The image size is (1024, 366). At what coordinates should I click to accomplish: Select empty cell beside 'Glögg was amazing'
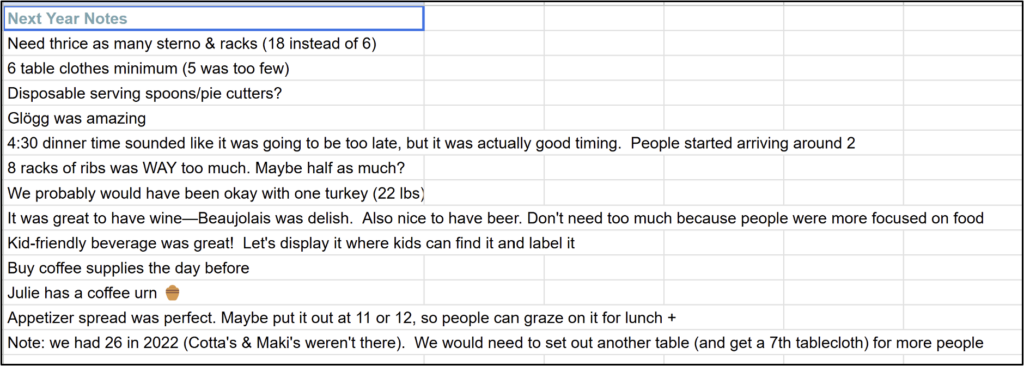click(484, 118)
